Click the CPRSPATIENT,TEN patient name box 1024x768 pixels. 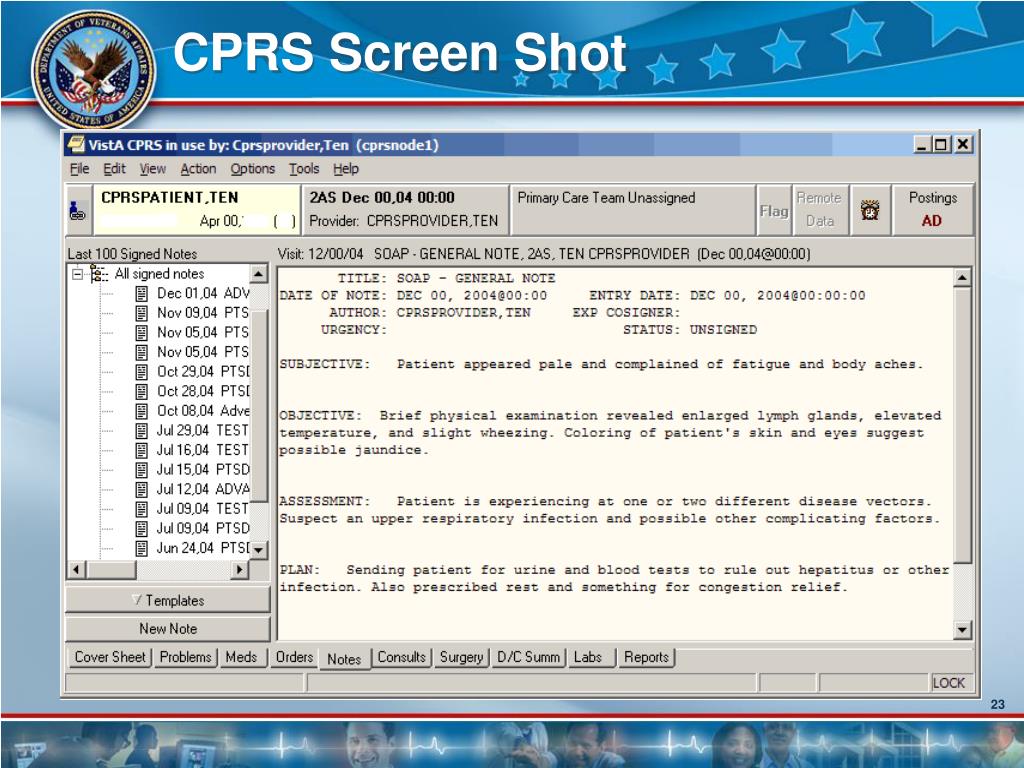tap(196, 210)
